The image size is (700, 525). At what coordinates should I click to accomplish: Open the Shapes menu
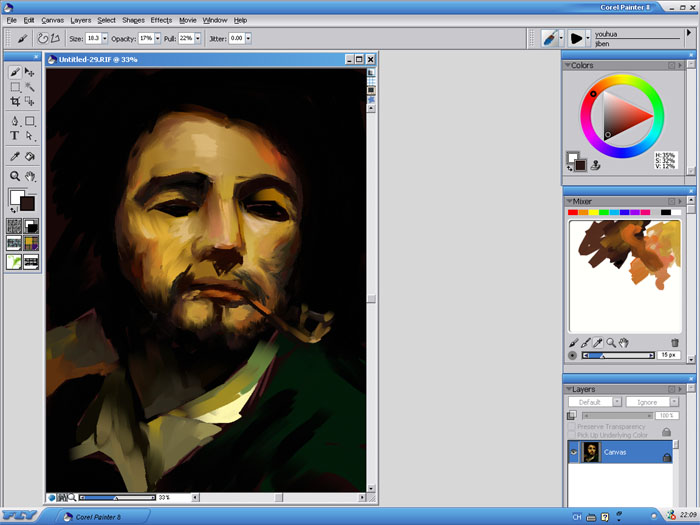point(133,20)
